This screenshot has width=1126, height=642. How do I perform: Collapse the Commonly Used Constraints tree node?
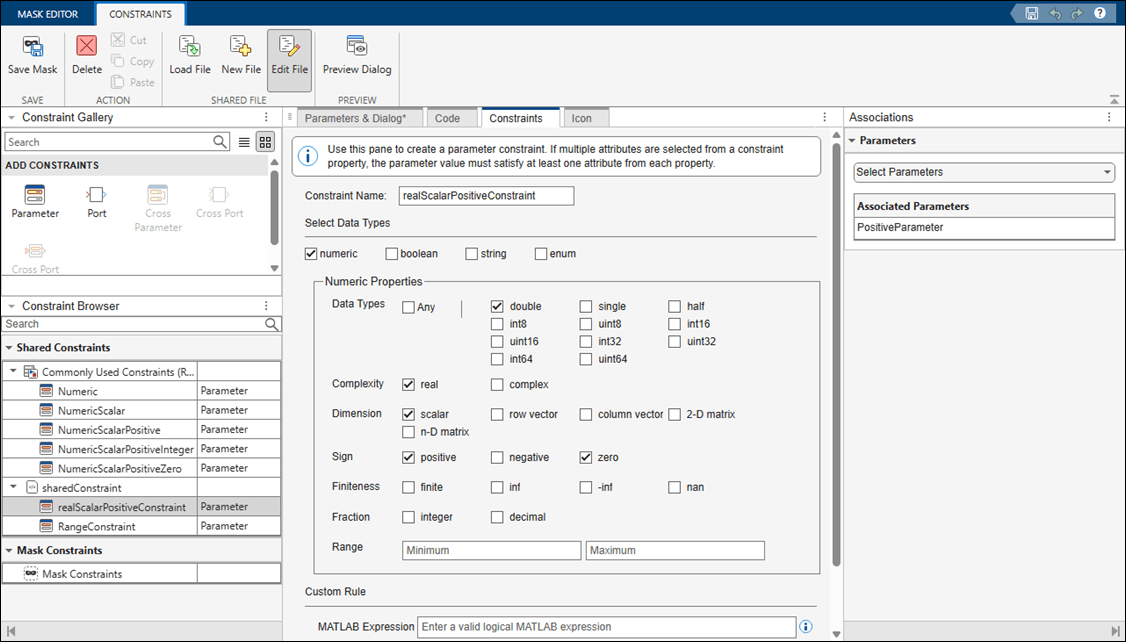coord(14,371)
